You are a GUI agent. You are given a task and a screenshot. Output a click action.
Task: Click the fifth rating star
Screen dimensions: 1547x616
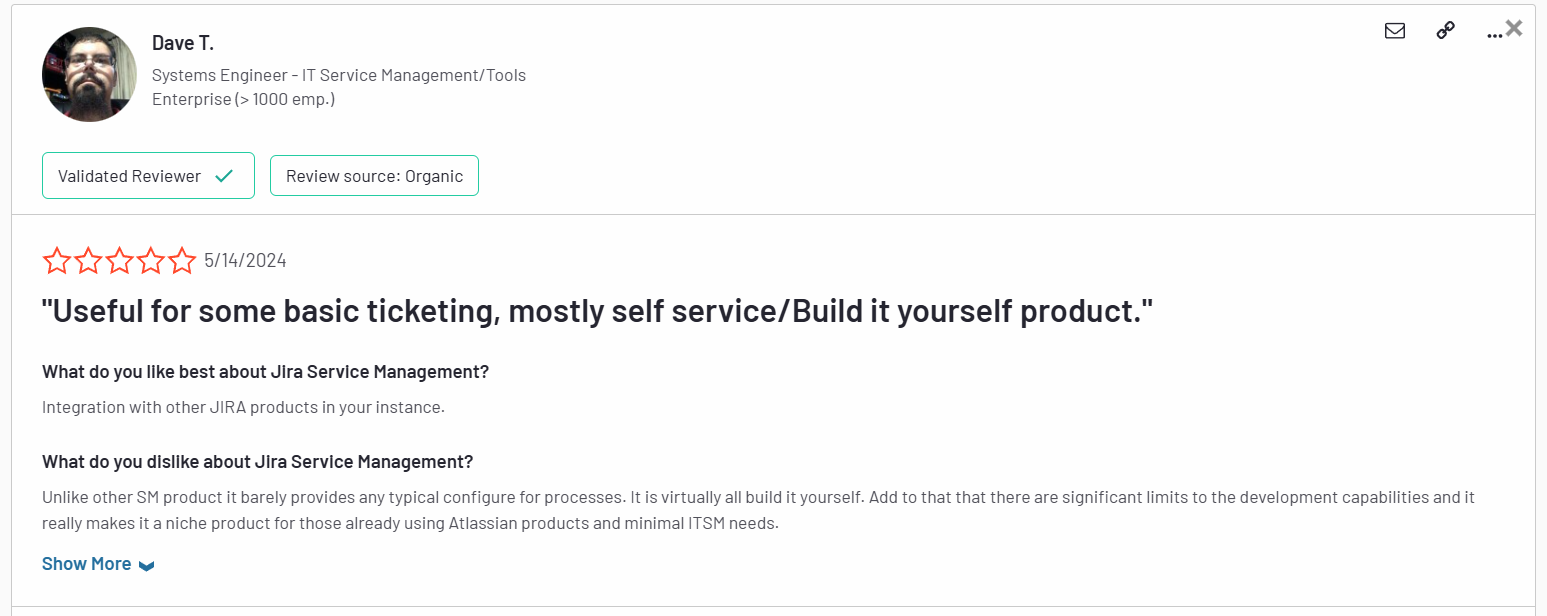(x=182, y=261)
